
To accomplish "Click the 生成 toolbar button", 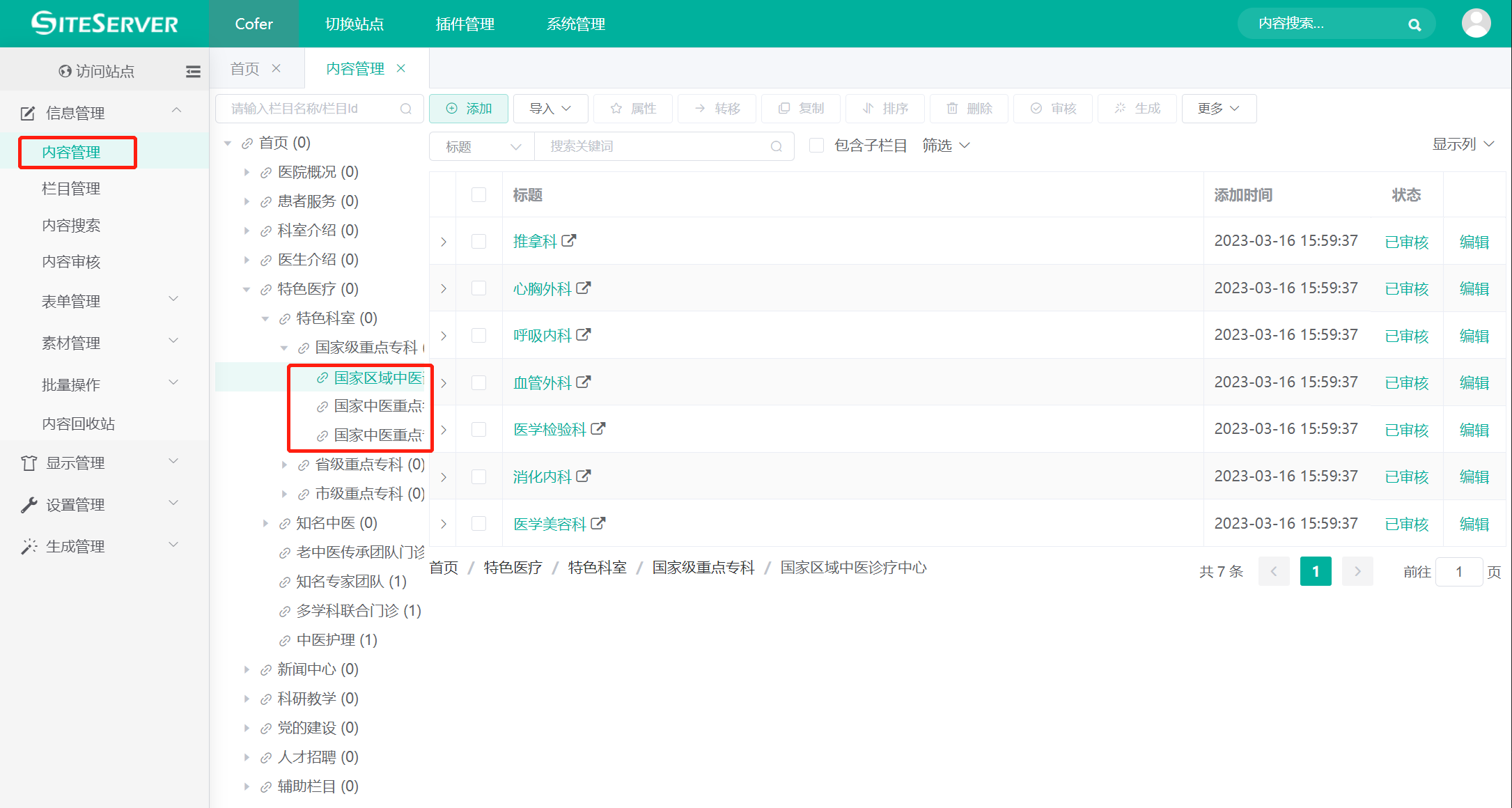I will click(1137, 109).
